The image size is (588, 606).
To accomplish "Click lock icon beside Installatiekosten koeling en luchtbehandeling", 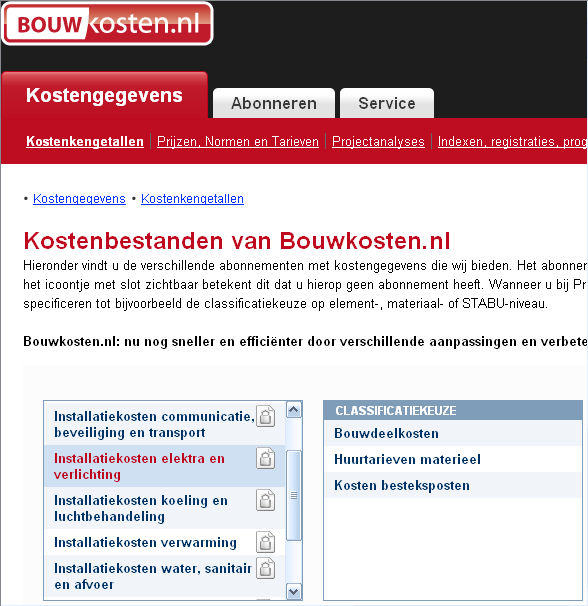I will pos(266,500).
